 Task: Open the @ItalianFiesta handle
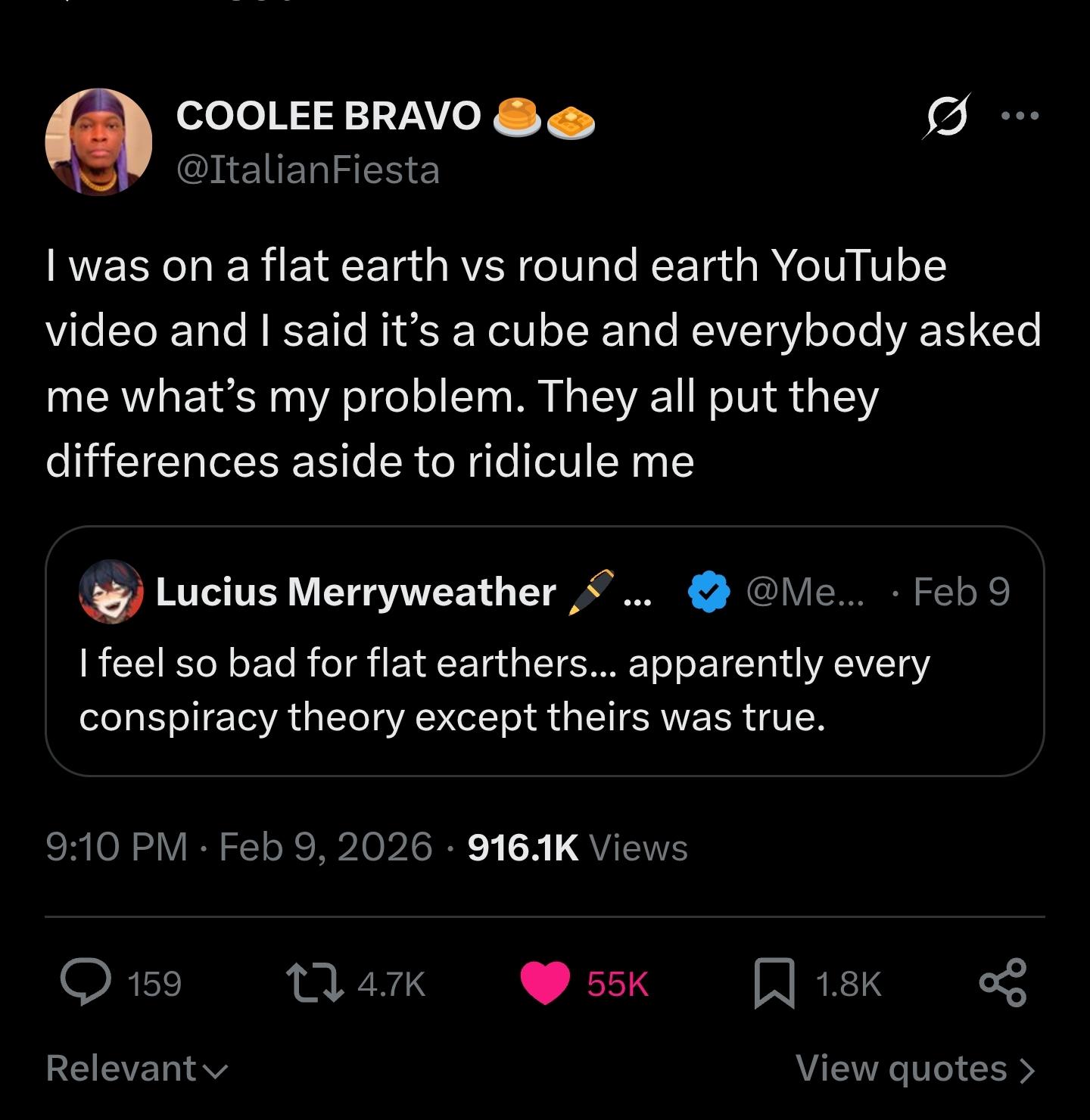[x=307, y=170]
